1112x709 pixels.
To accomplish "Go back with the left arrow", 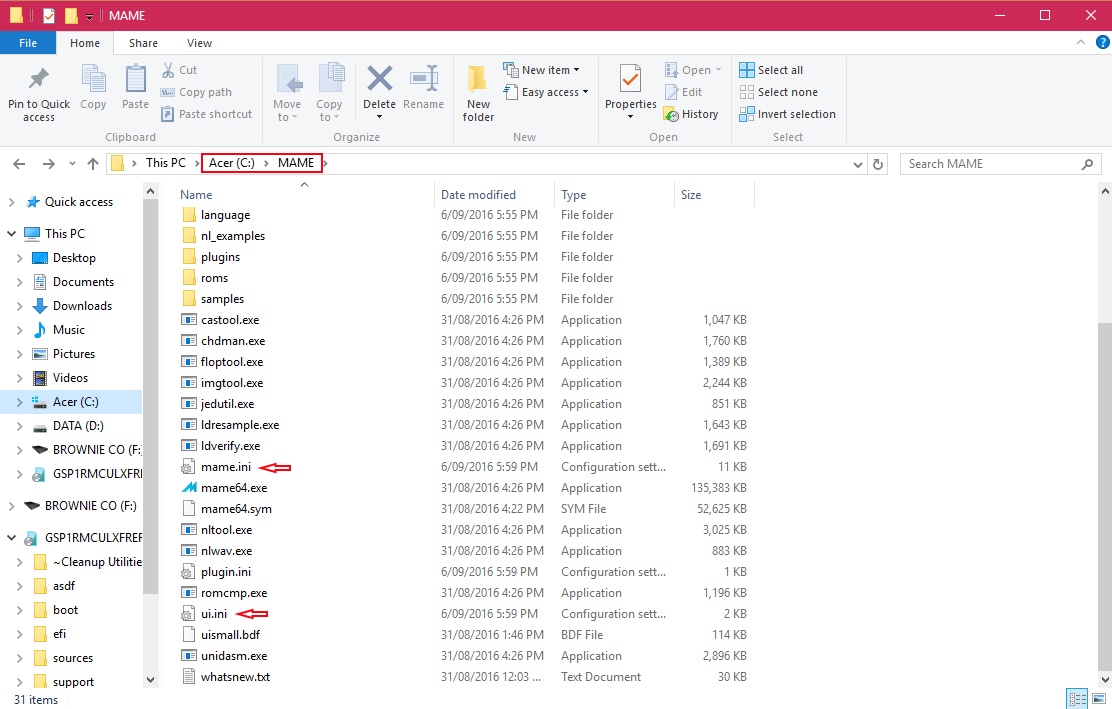I will click(x=19, y=164).
